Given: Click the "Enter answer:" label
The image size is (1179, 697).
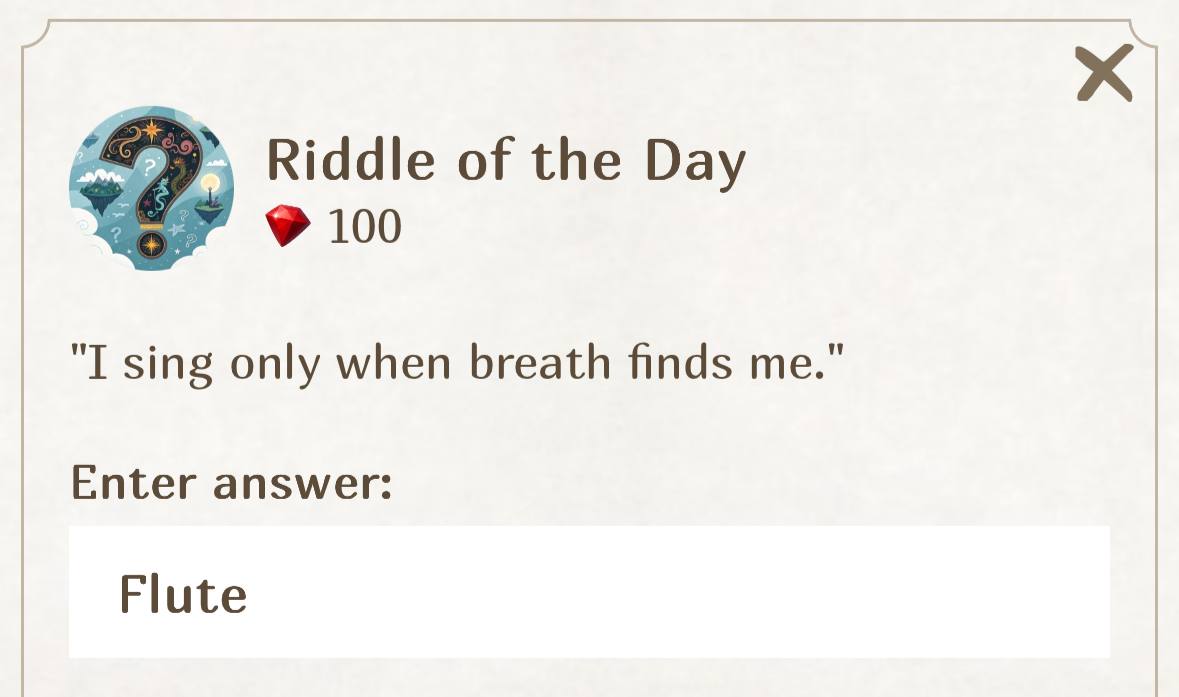Looking at the screenshot, I should [x=231, y=482].
